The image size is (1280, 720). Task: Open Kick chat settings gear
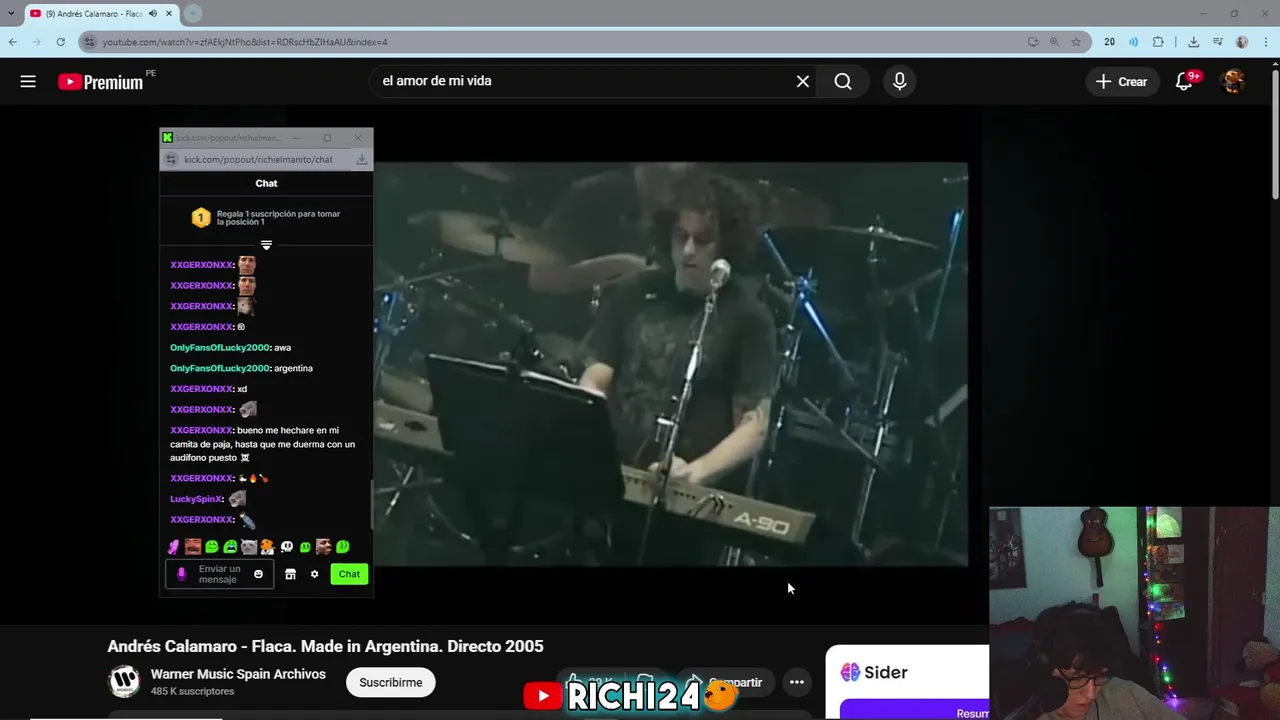pyautogui.click(x=314, y=574)
